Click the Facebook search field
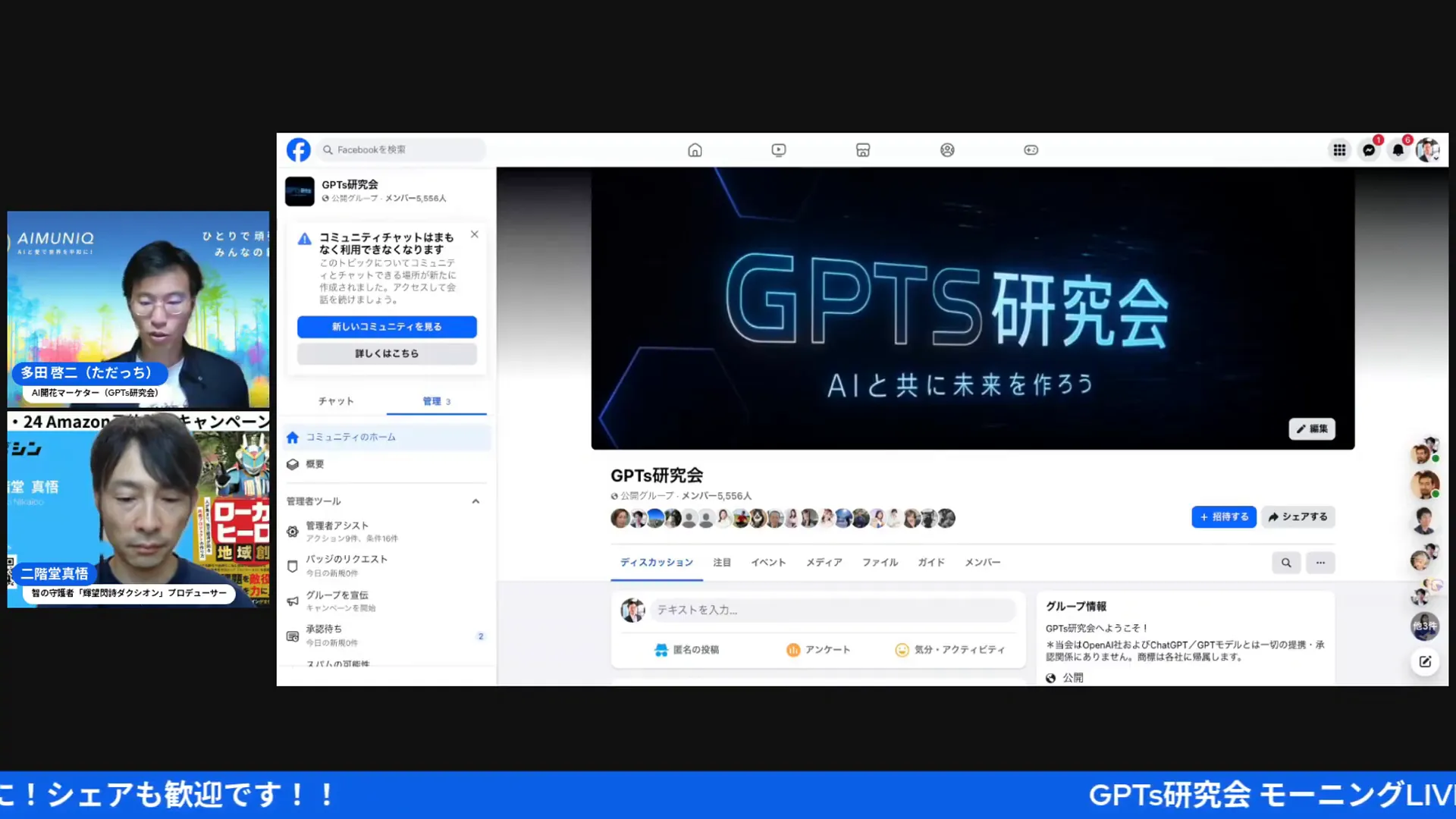 point(402,150)
